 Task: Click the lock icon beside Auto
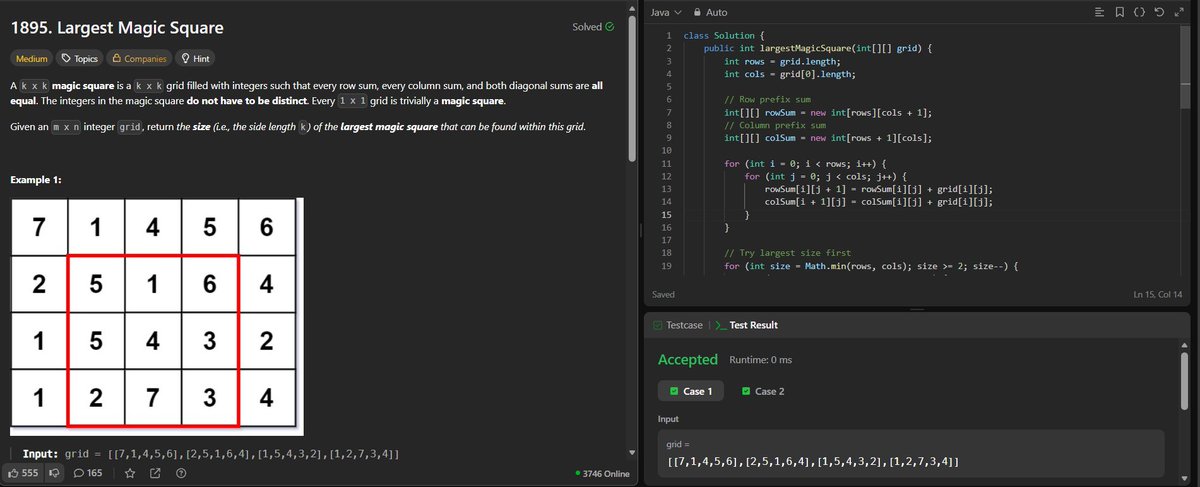tap(697, 12)
